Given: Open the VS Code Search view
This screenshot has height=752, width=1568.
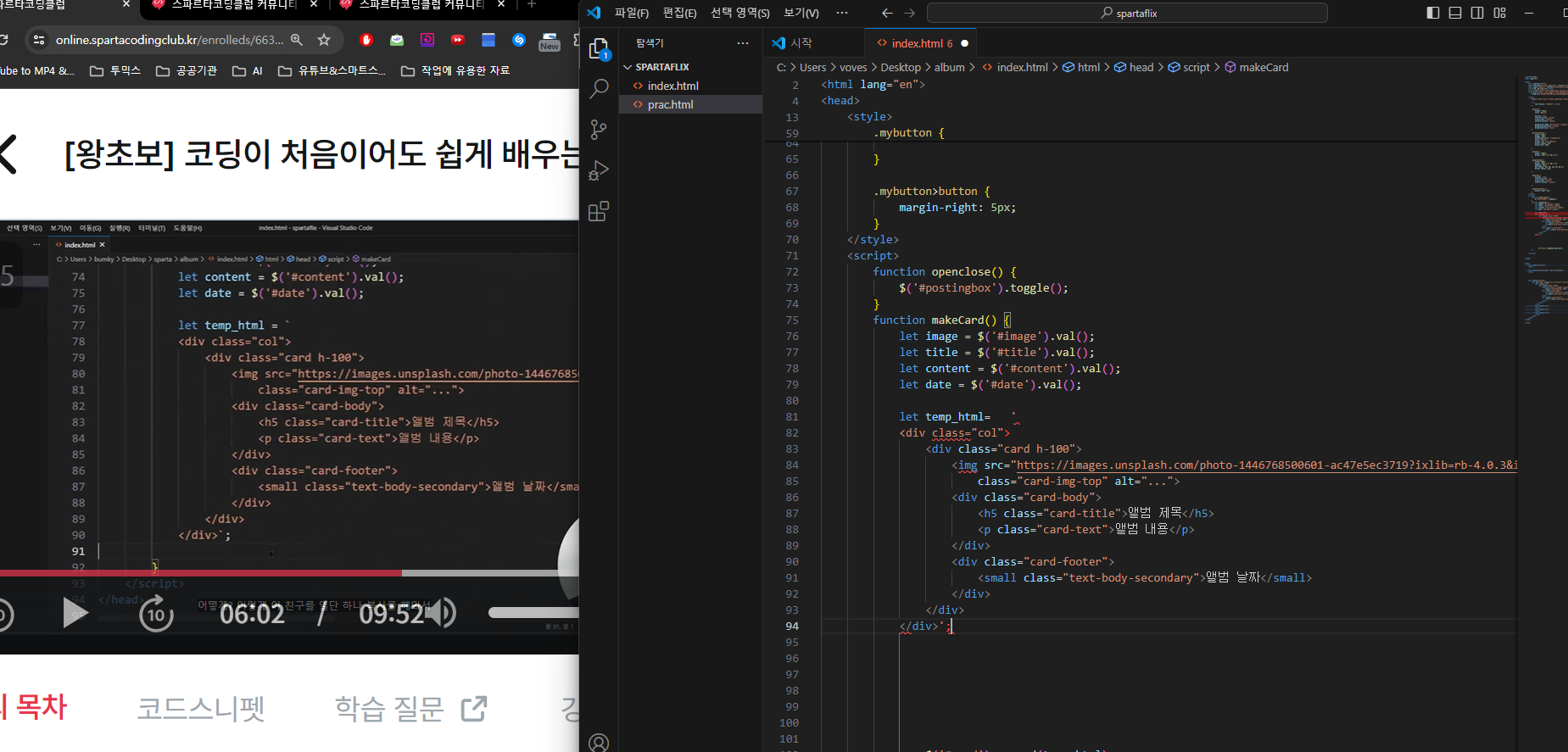Looking at the screenshot, I should pyautogui.click(x=599, y=88).
